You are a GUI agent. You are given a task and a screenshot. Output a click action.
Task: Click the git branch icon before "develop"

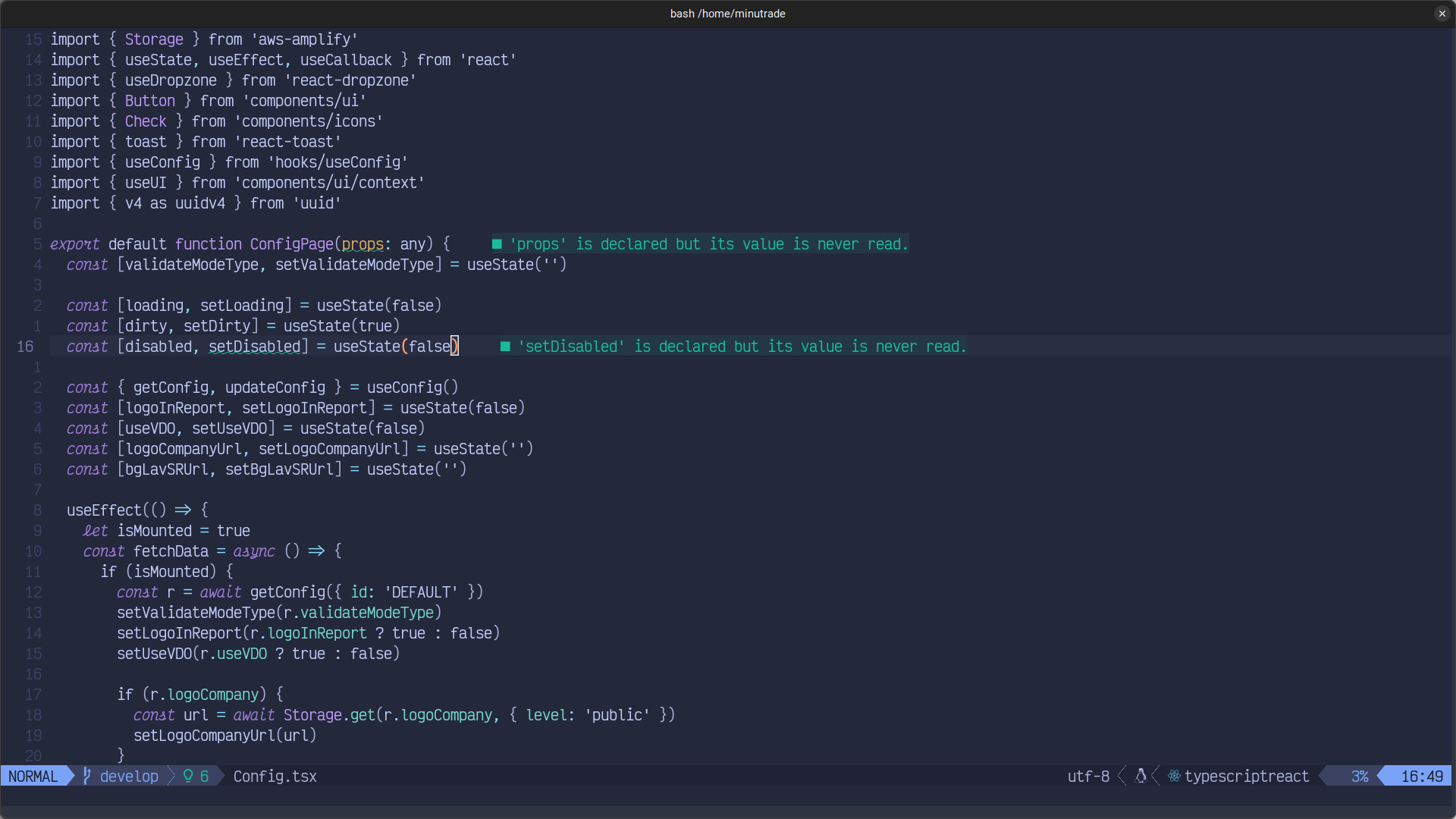pyautogui.click(x=86, y=777)
